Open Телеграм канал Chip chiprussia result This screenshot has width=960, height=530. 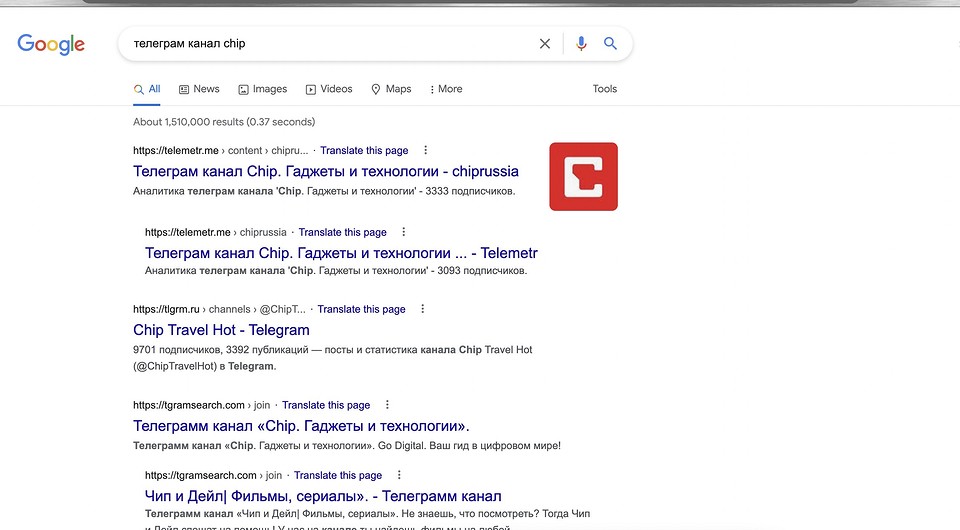coord(326,171)
